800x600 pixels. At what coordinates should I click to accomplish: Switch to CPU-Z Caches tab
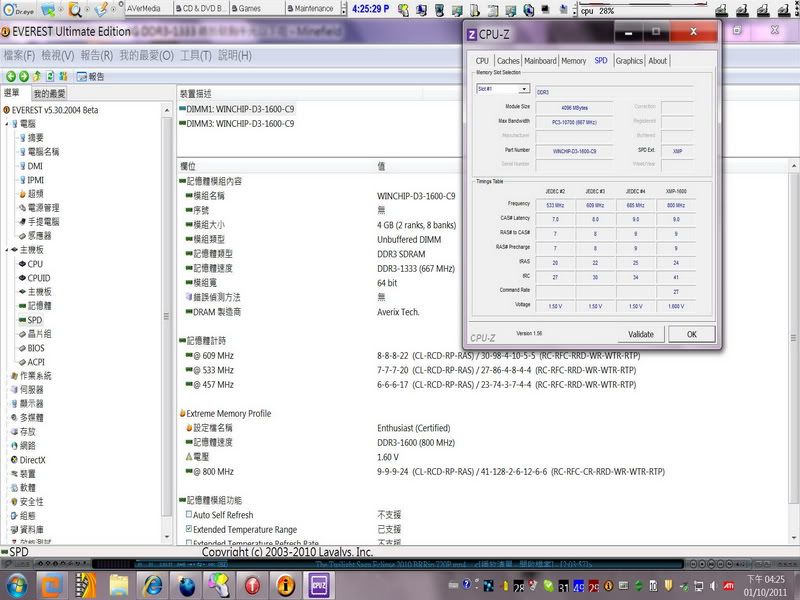508,61
